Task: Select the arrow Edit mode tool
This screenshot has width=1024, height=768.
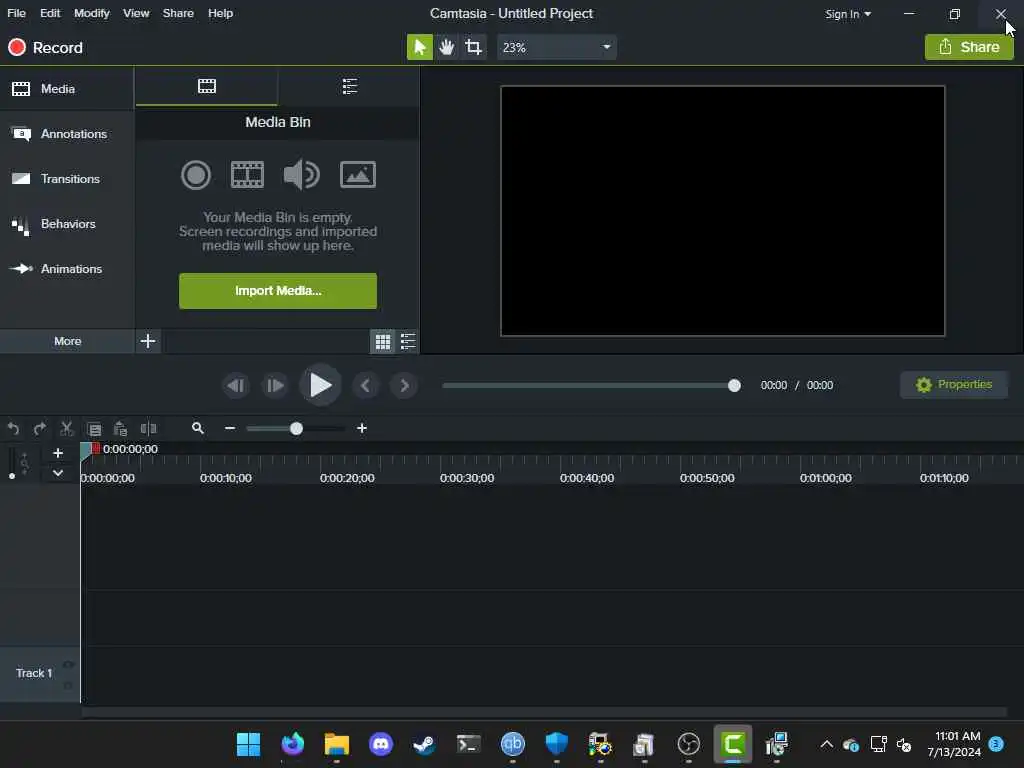Action: [420, 47]
